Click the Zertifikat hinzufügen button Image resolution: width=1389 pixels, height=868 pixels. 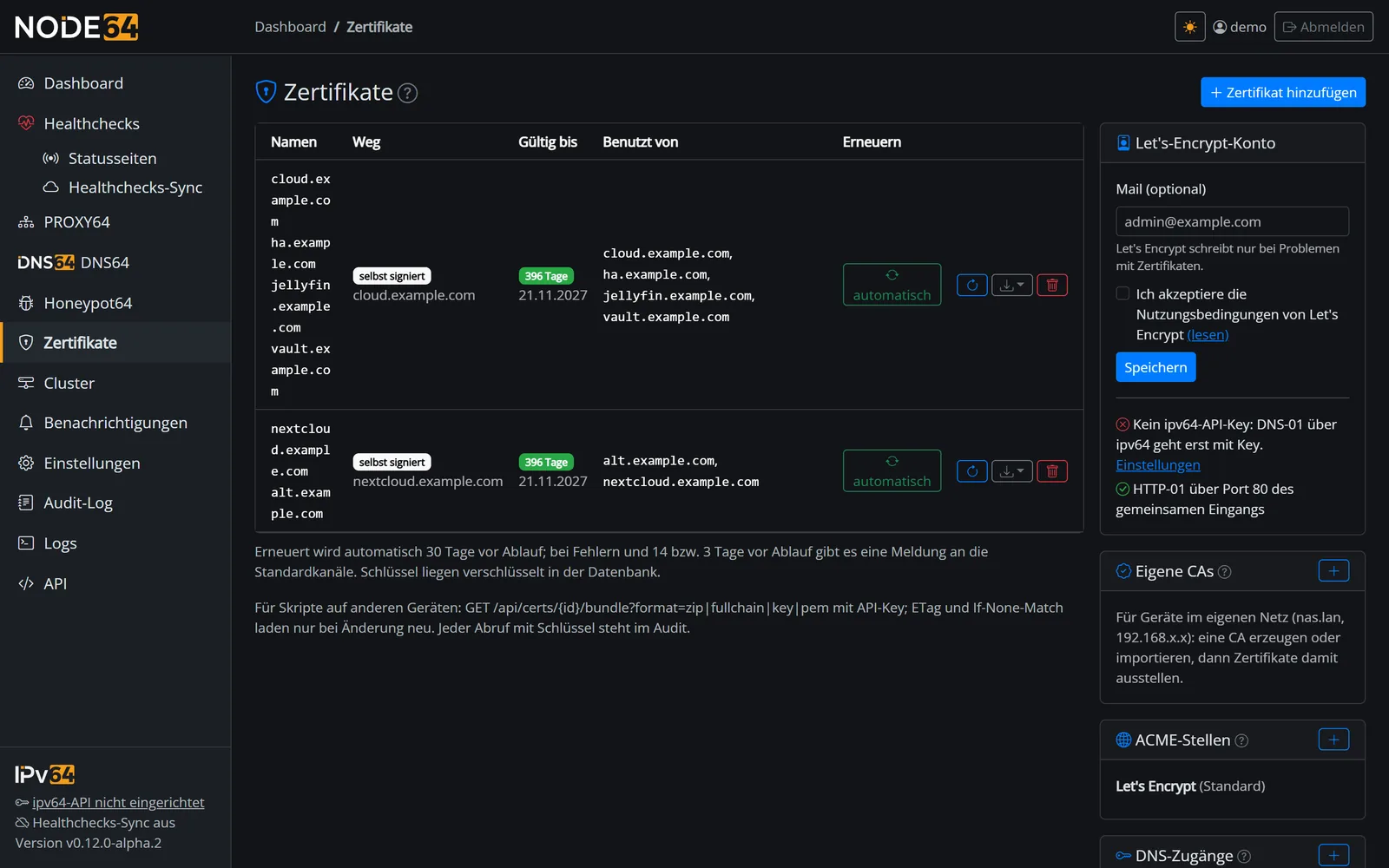tap(1282, 92)
